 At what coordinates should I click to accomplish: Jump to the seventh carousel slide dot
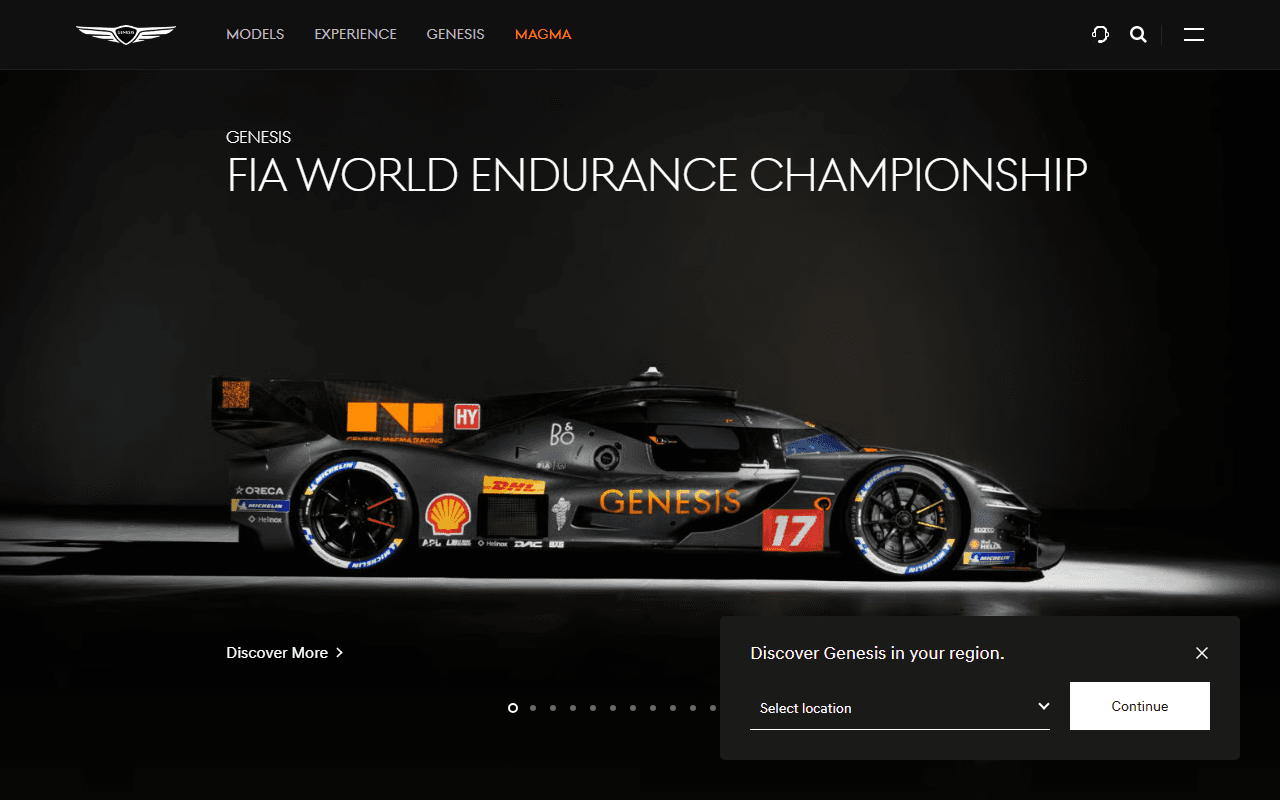tap(633, 708)
